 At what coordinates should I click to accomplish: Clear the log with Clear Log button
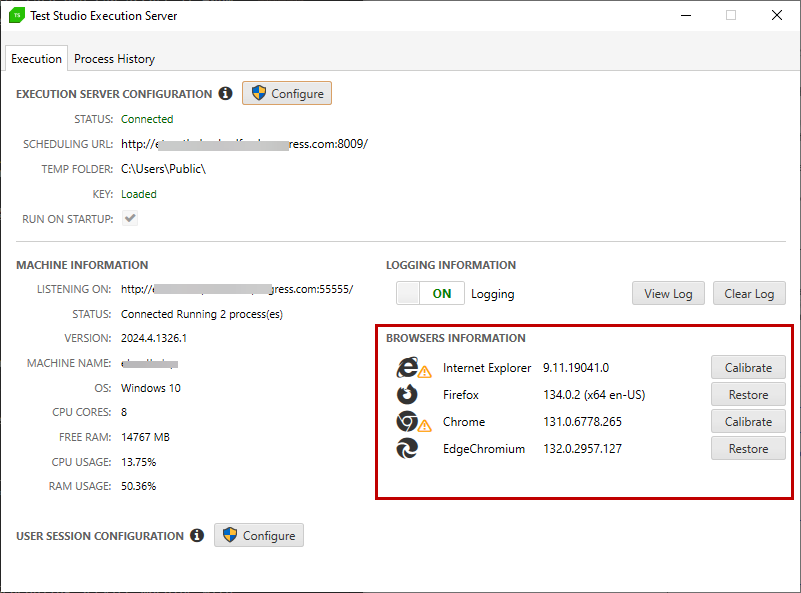click(749, 294)
